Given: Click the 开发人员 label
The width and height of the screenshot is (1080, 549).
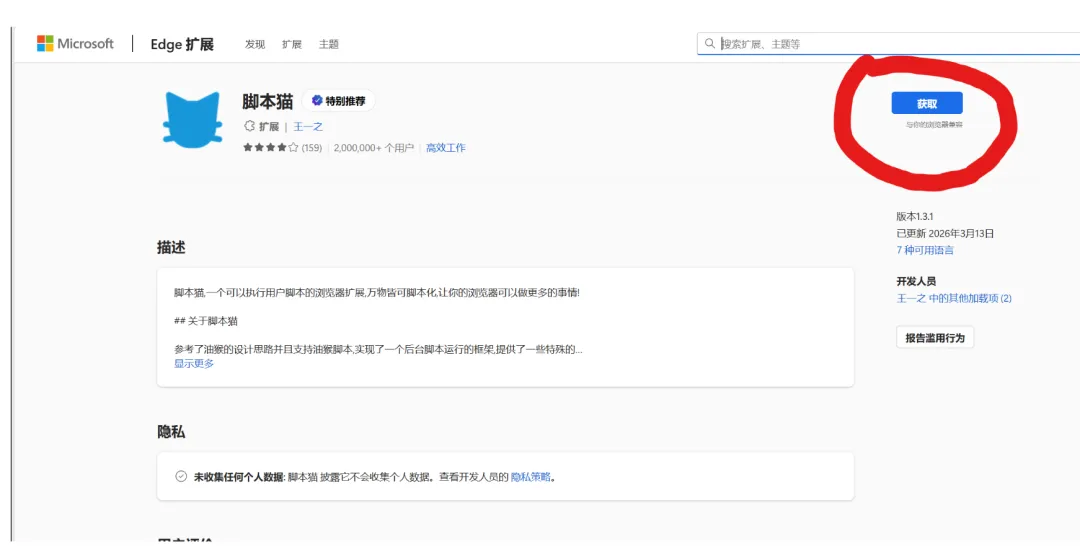Looking at the screenshot, I should coord(915,281).
